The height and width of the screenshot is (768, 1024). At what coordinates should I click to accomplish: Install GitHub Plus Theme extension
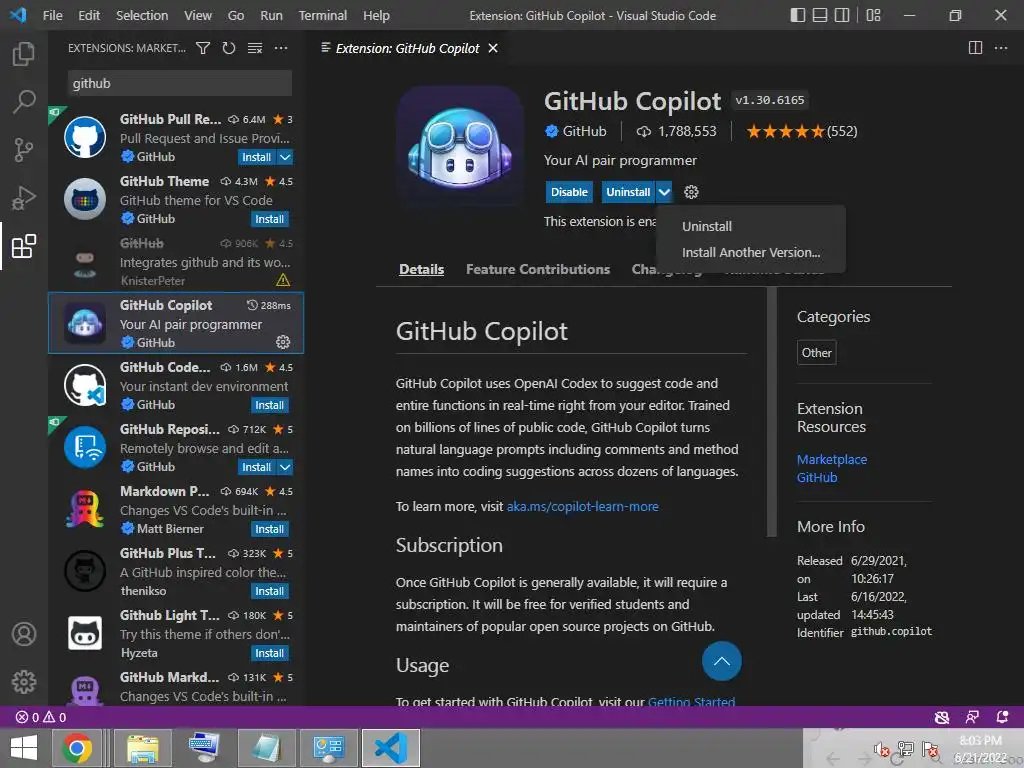(x=270, y=591)
